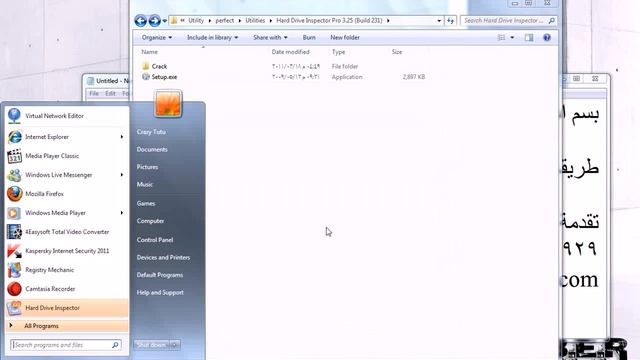Screen dimensions: 640x360
Task: Open recent locations dropdown beside Forward arrow
Action: pos(164,20)
